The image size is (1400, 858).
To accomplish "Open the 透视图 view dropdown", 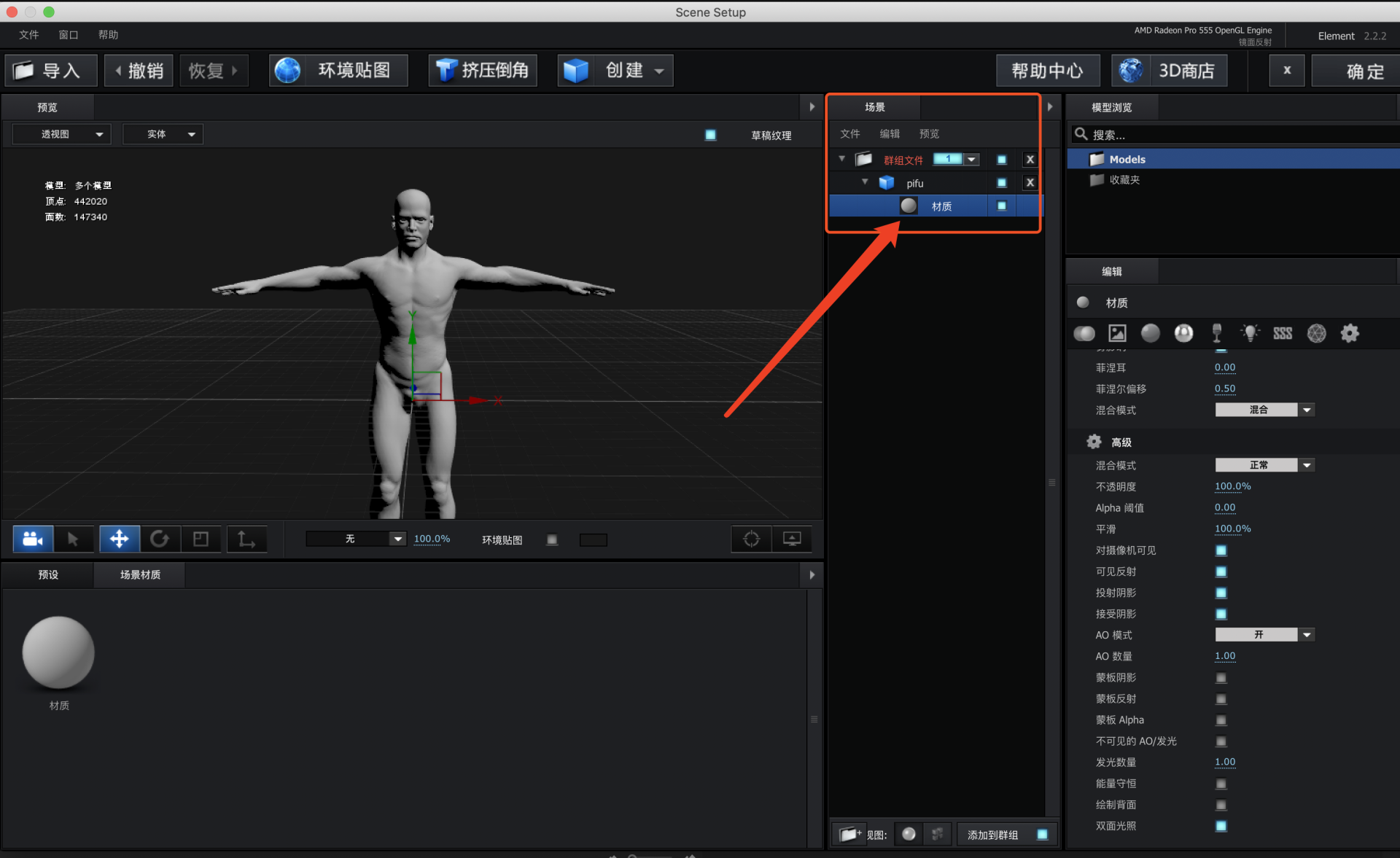I will (x=62, y=134).
